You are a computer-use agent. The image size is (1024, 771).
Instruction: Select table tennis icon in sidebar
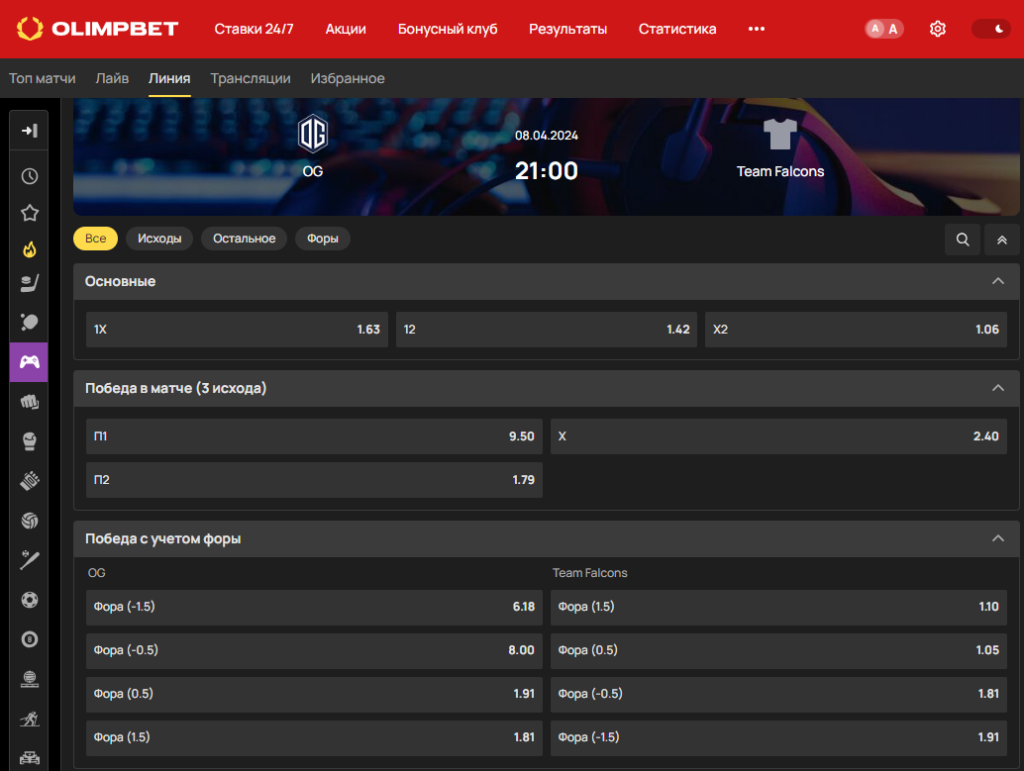pos(29,322)
